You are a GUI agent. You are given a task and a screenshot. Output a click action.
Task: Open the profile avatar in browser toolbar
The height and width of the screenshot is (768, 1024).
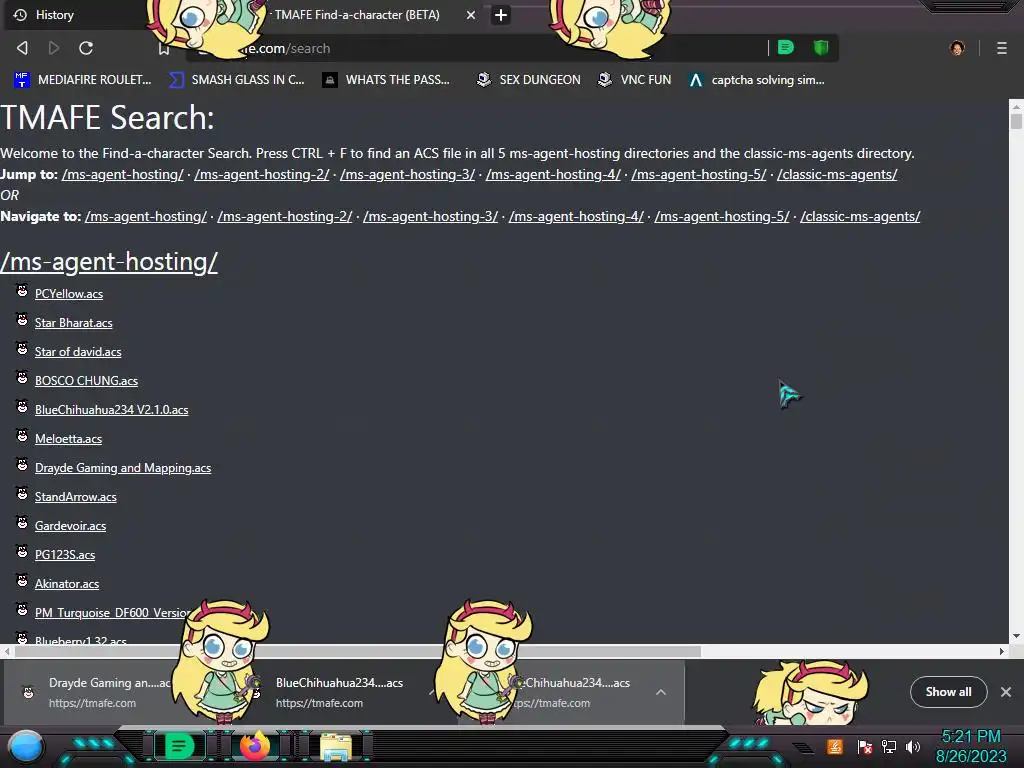[957, 48]
